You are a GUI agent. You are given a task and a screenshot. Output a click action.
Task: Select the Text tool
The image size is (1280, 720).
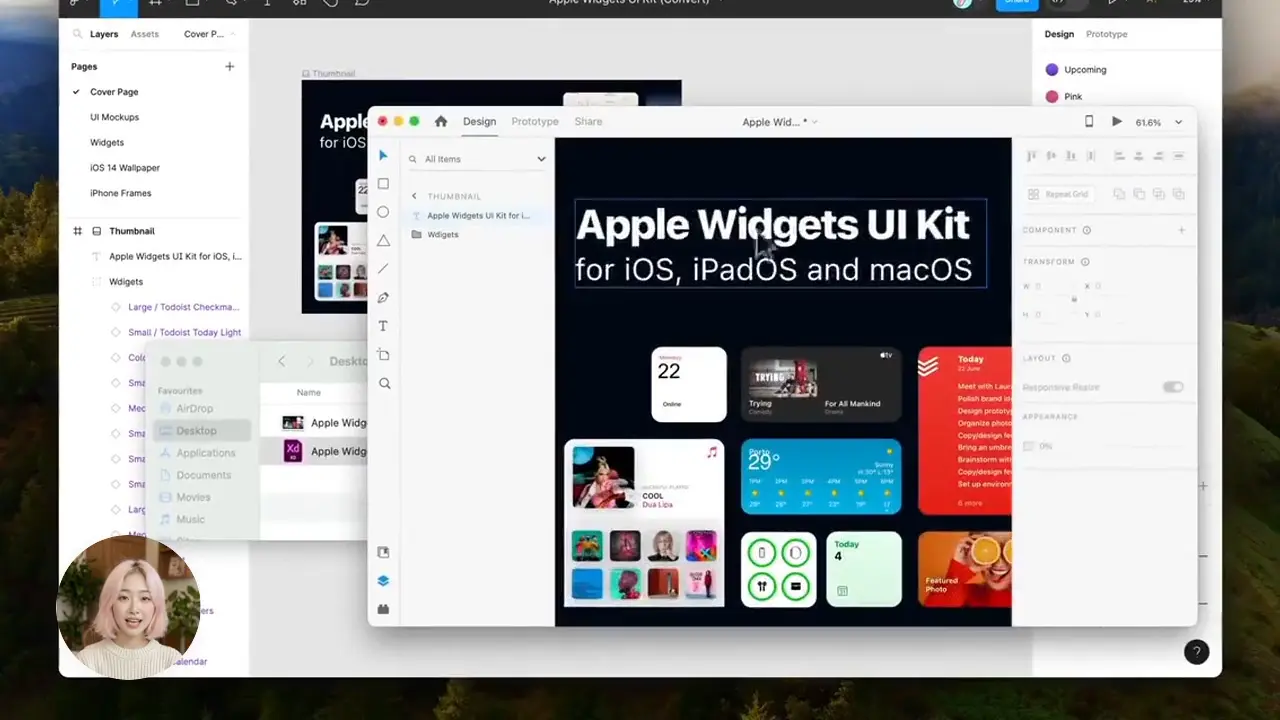coord(383,325)
